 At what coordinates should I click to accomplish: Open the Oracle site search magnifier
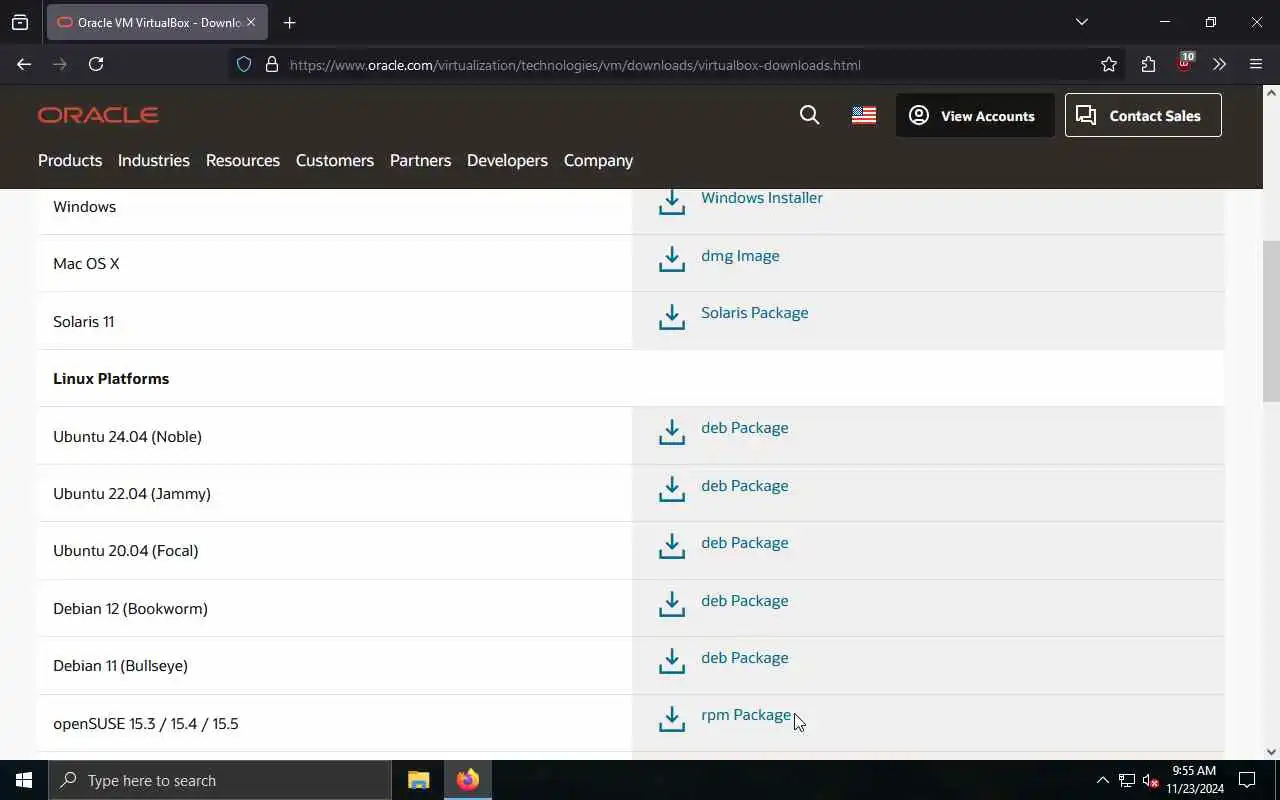[x=810, y=115]
